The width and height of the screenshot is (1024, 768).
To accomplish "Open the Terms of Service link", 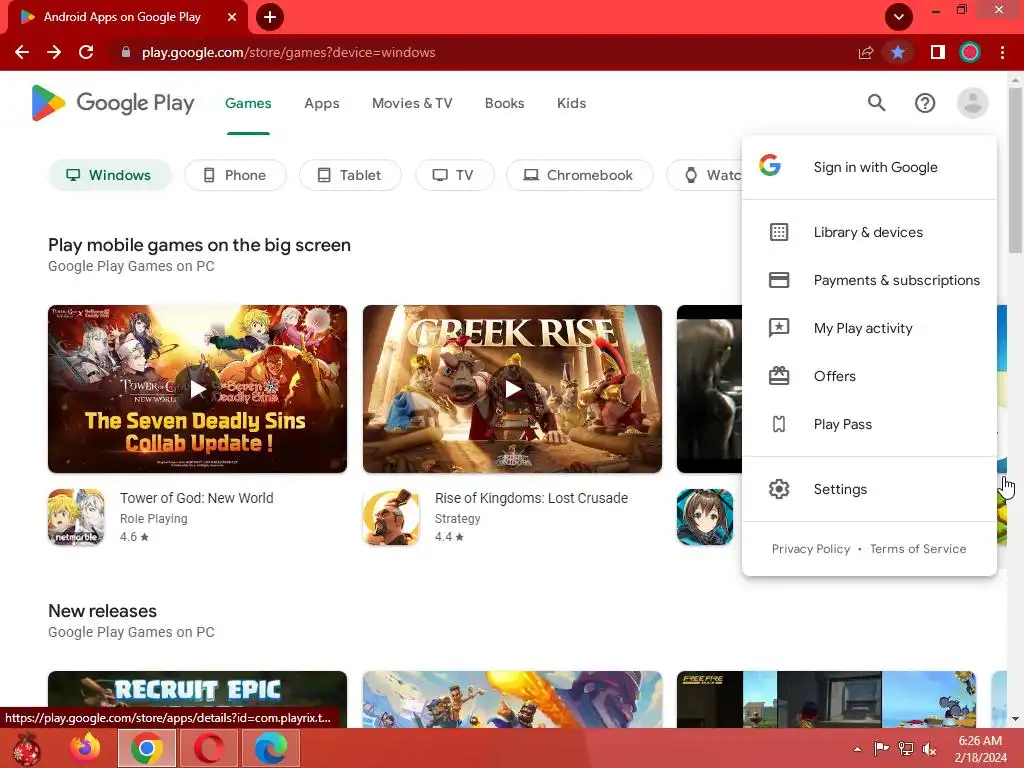I will click(918, 549).
